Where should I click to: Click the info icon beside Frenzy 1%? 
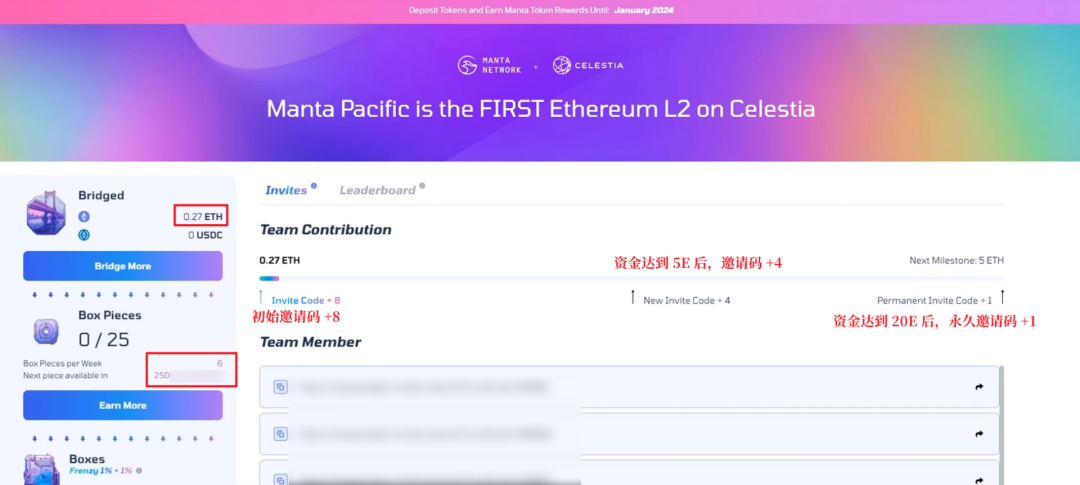[138, 471]
